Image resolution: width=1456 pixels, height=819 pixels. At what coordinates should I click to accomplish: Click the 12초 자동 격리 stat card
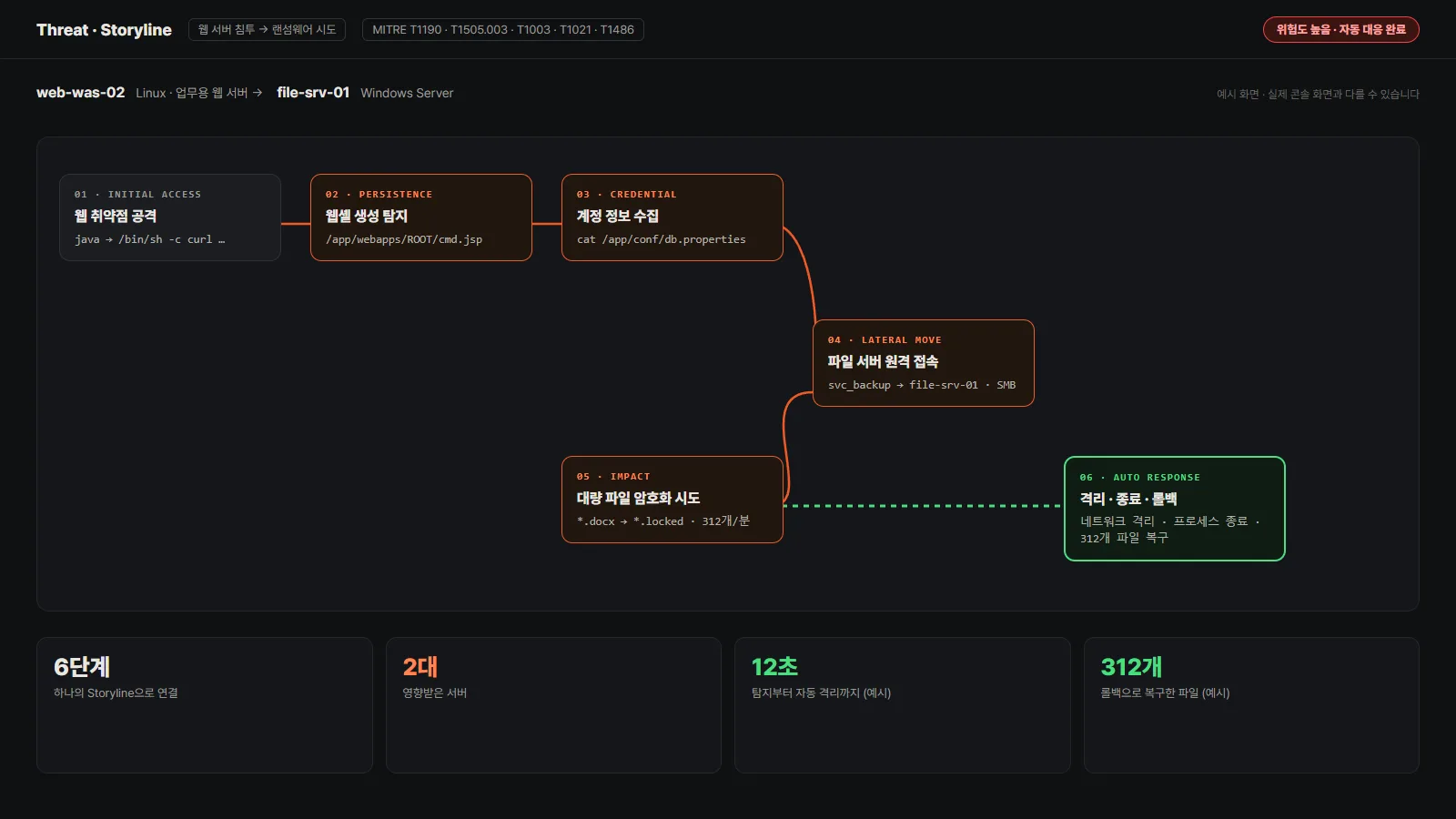[903, 705]
